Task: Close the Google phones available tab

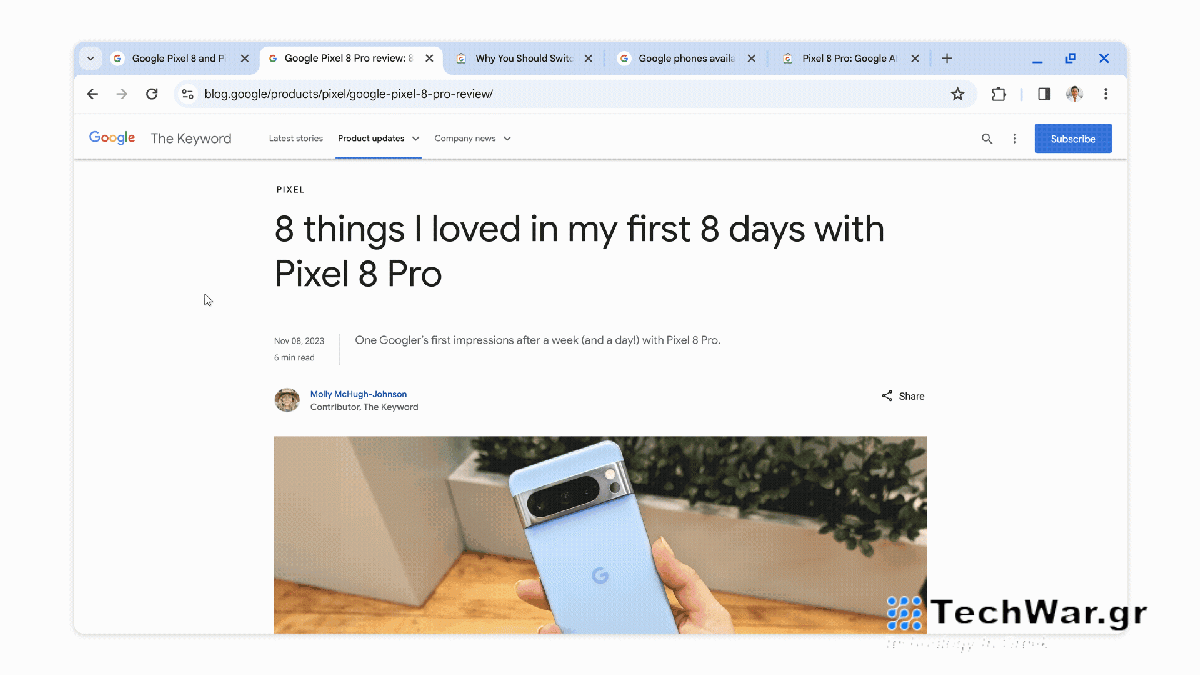Action: tap(752, 59)
